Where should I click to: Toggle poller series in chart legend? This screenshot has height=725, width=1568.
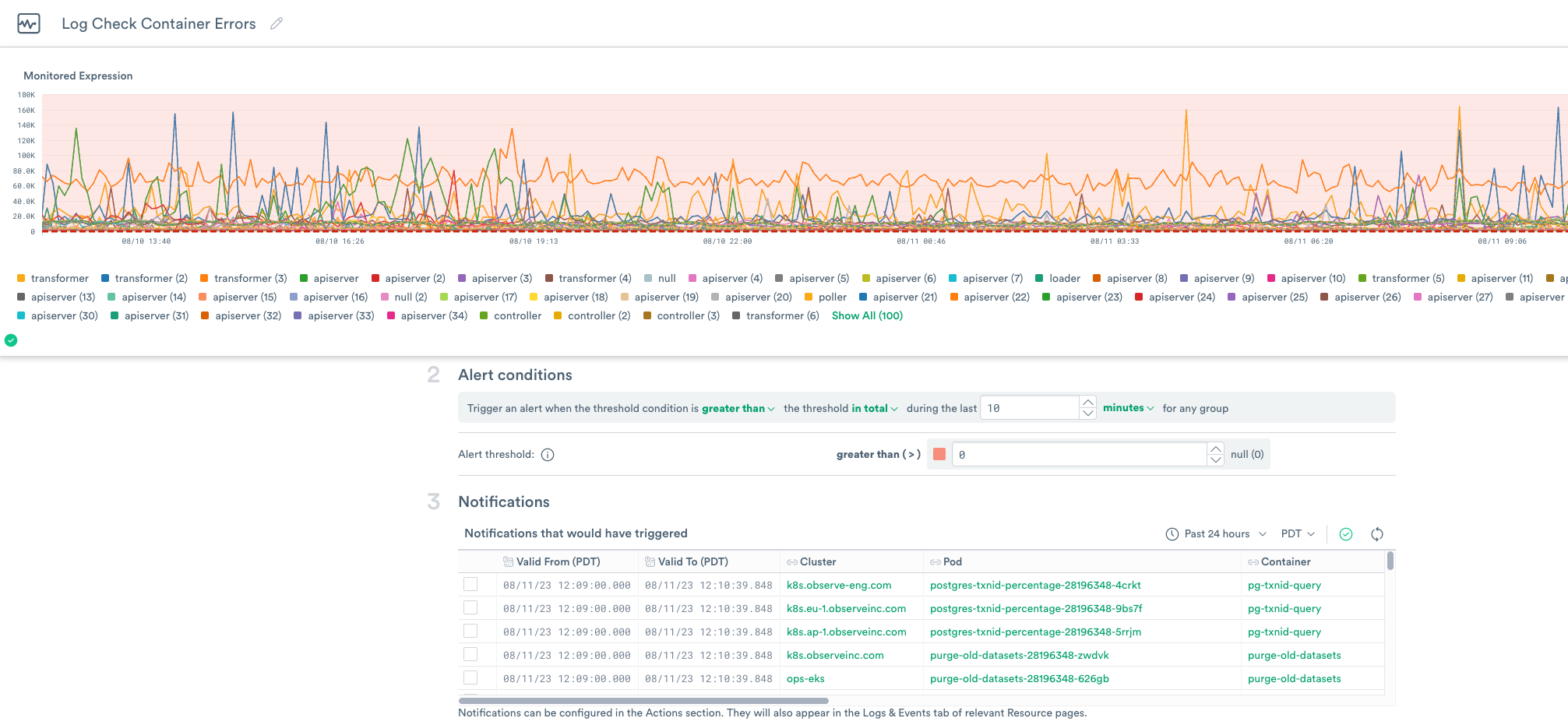pos(826,297)
